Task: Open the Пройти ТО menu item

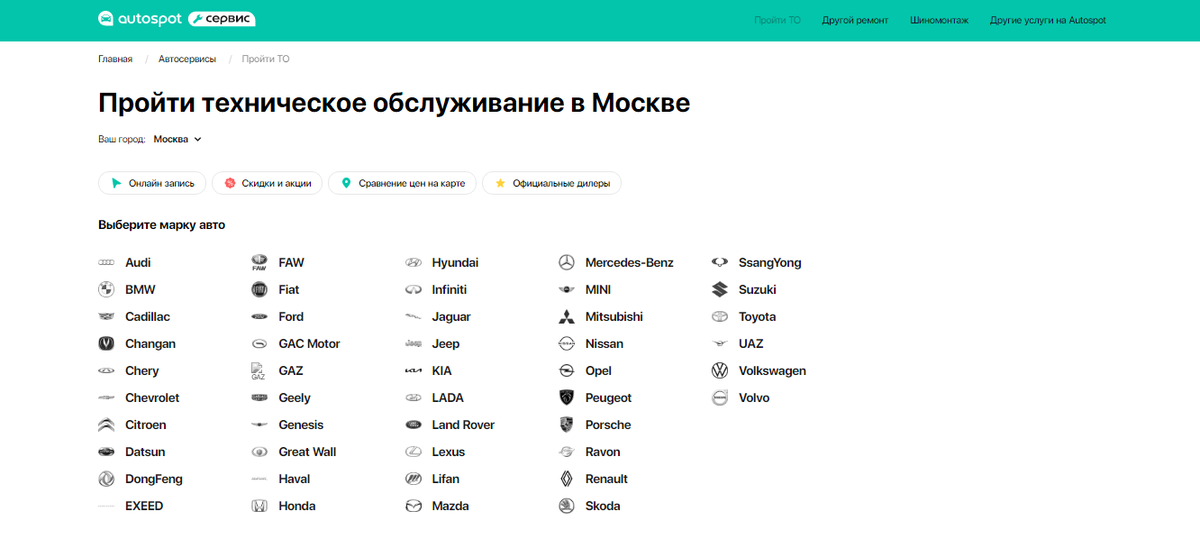Action: (x=777, y=20)
